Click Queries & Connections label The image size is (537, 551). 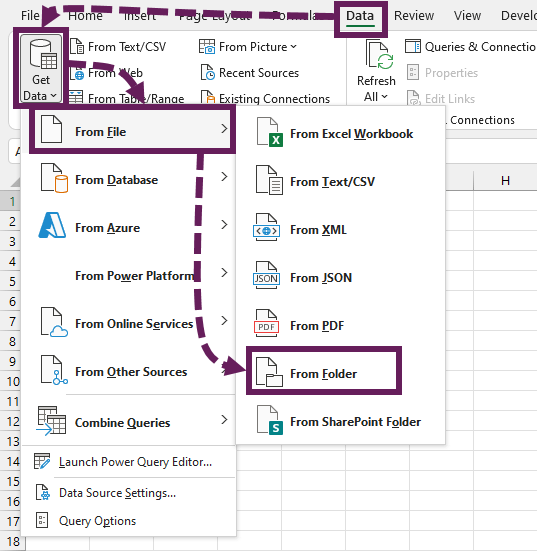pos(480,47)
